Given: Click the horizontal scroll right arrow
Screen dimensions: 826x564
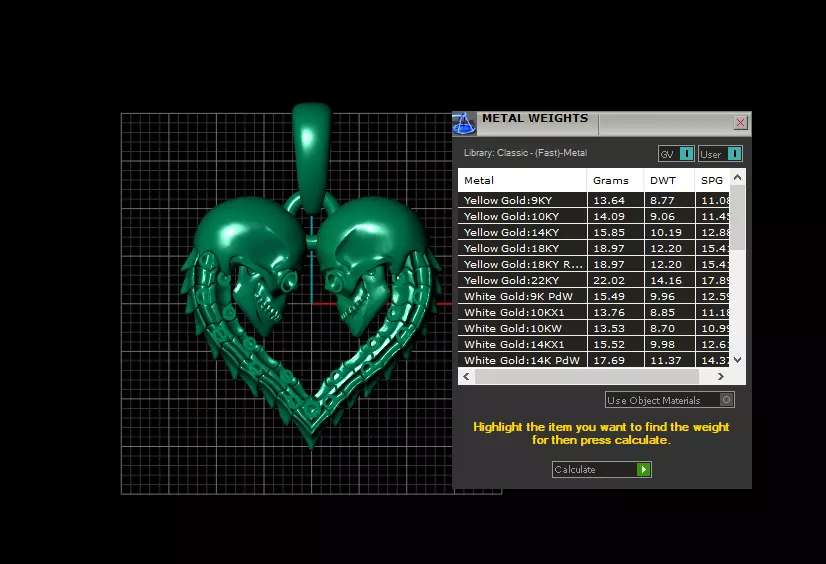Looking at the screenshot, I should tap(721, 377).
